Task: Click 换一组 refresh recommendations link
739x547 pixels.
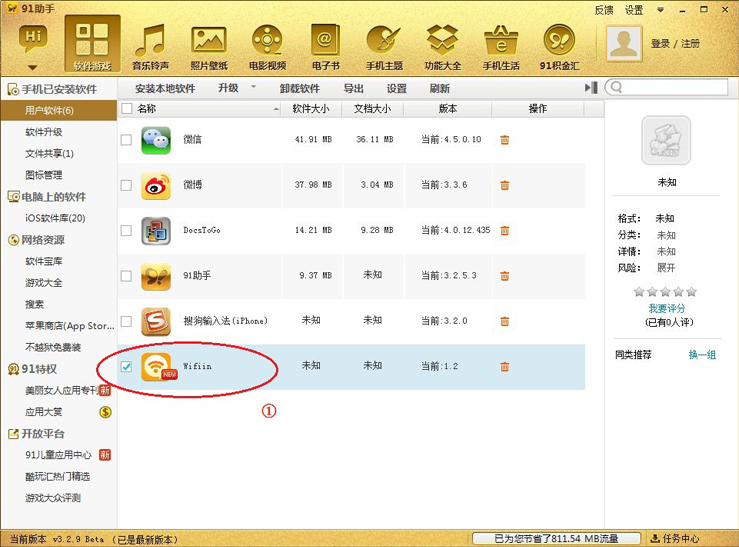Action: click(702, 355)
